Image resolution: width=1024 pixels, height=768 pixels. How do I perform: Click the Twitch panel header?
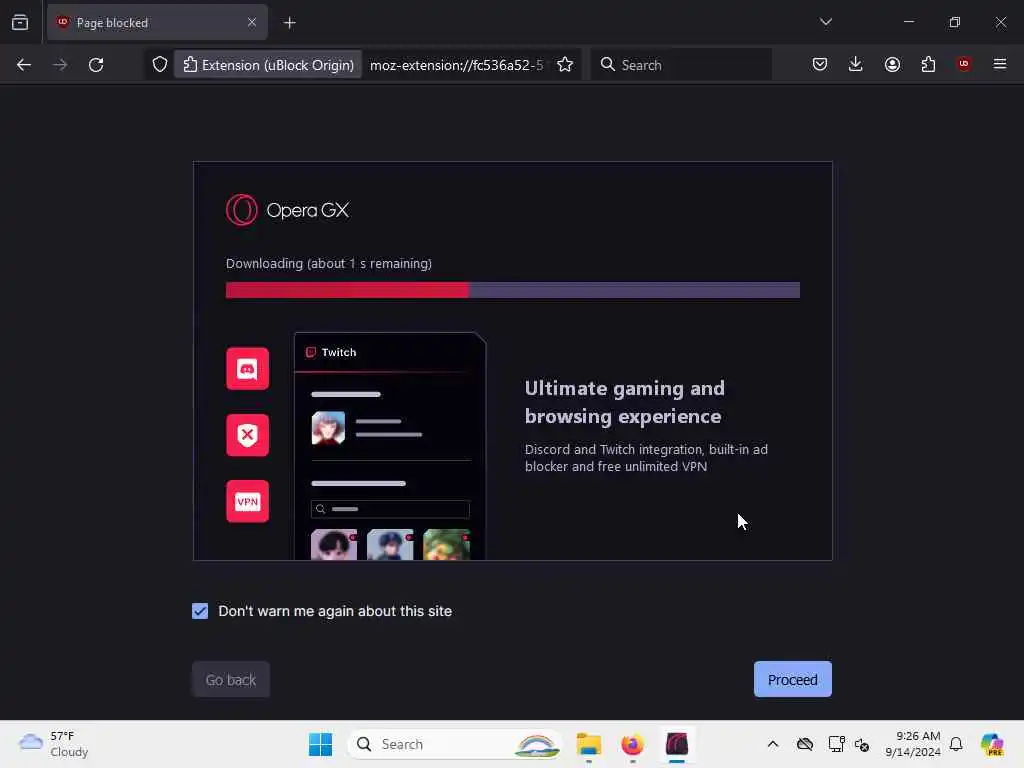click(x=390, y=353)
